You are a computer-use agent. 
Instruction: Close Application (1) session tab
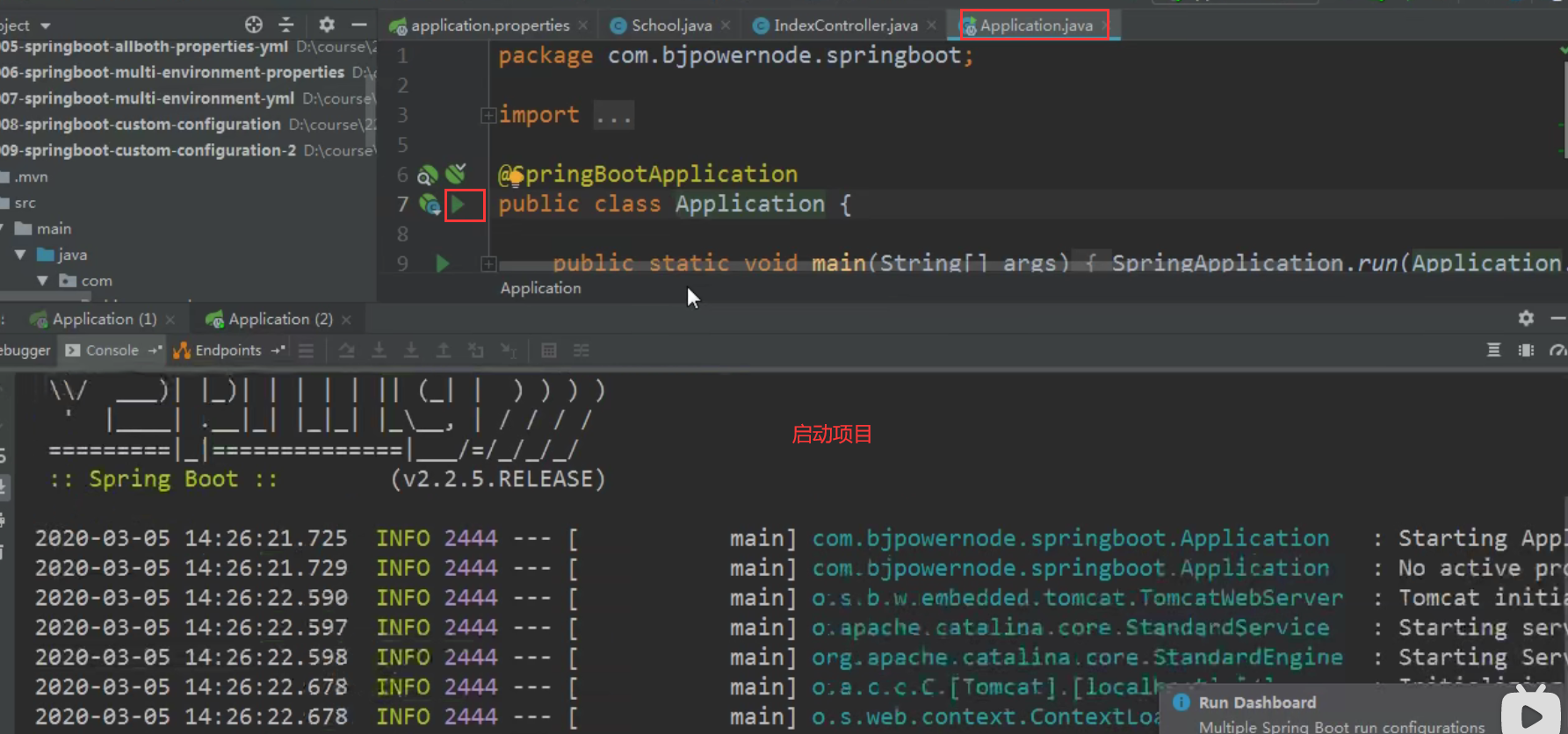pos(170,320)
